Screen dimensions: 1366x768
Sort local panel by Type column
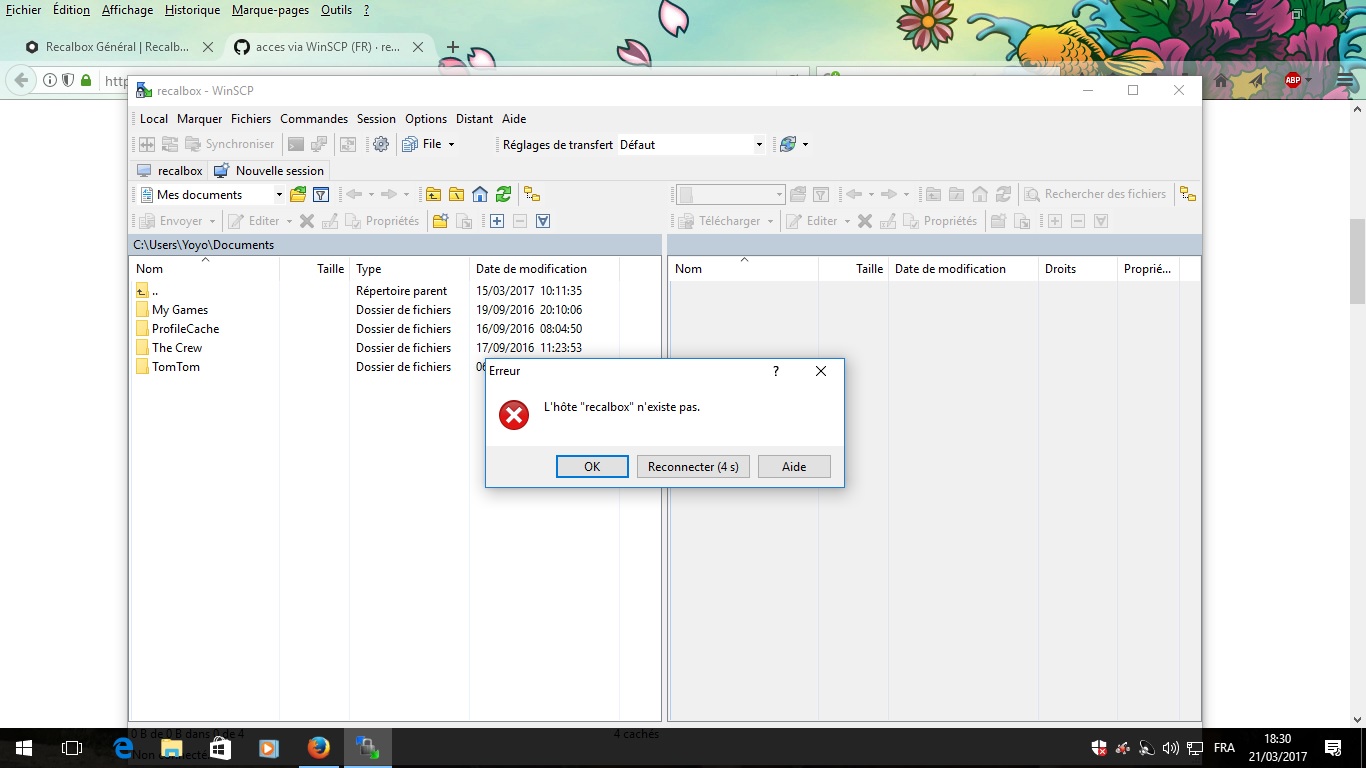coord(409,269)
